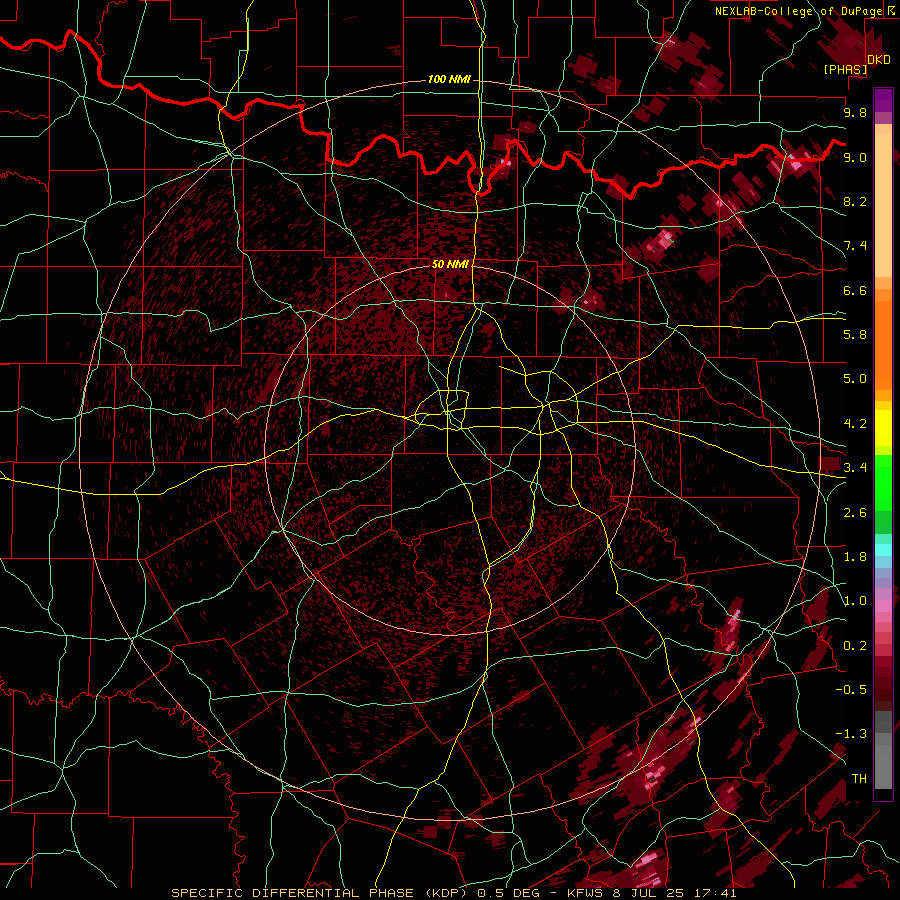The width and height of the screenshot is (900, 900).
Task: Click the 9.0 value on color scale
Action: coord(855,157)
